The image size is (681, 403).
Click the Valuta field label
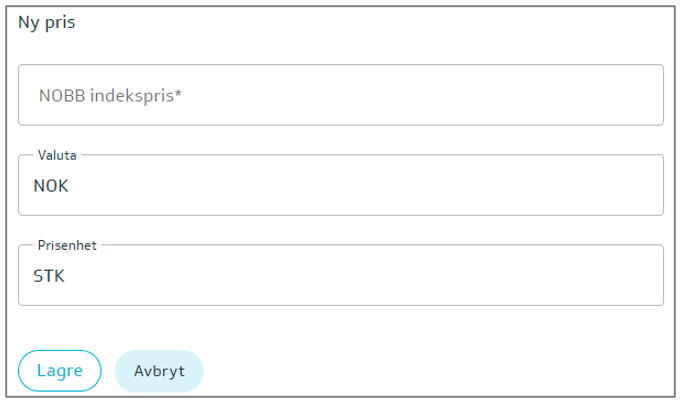[x=57, y=155]
